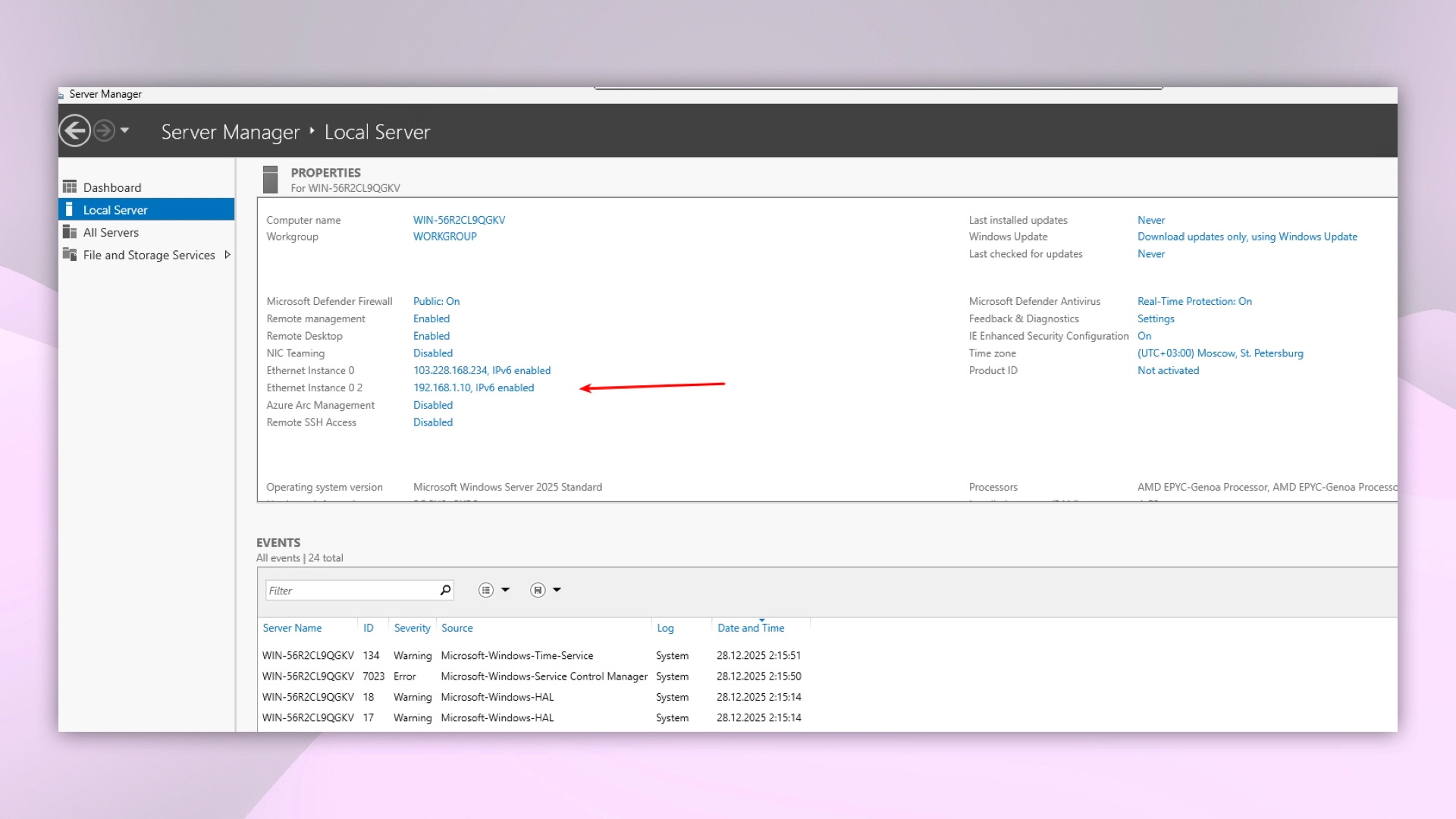This screenshot has width=1456, height=819.
Task: Open the Tasks list icon above the events table
Action: coord(486,589)
